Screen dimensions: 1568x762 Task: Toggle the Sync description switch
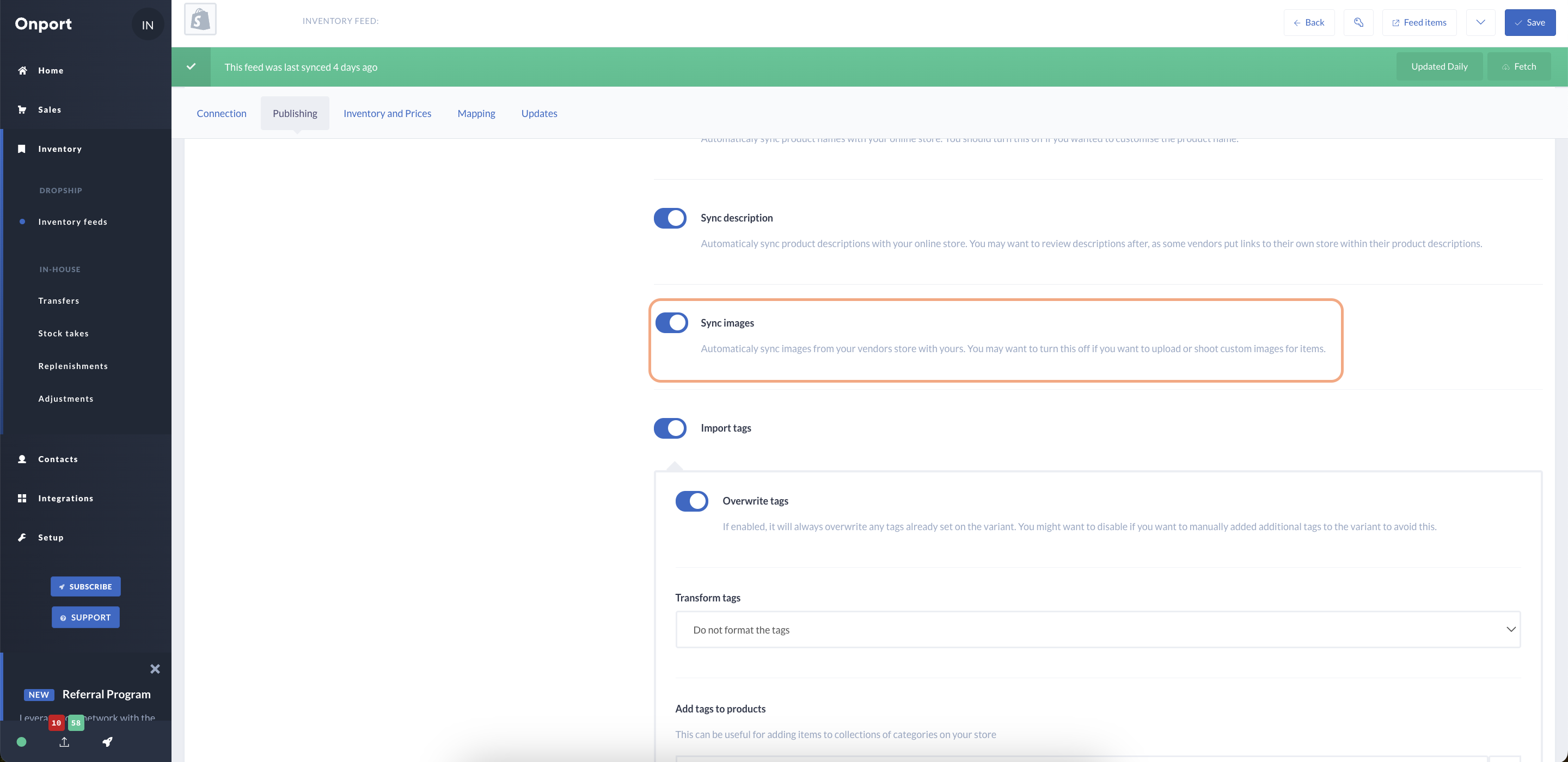pos(670,218)
